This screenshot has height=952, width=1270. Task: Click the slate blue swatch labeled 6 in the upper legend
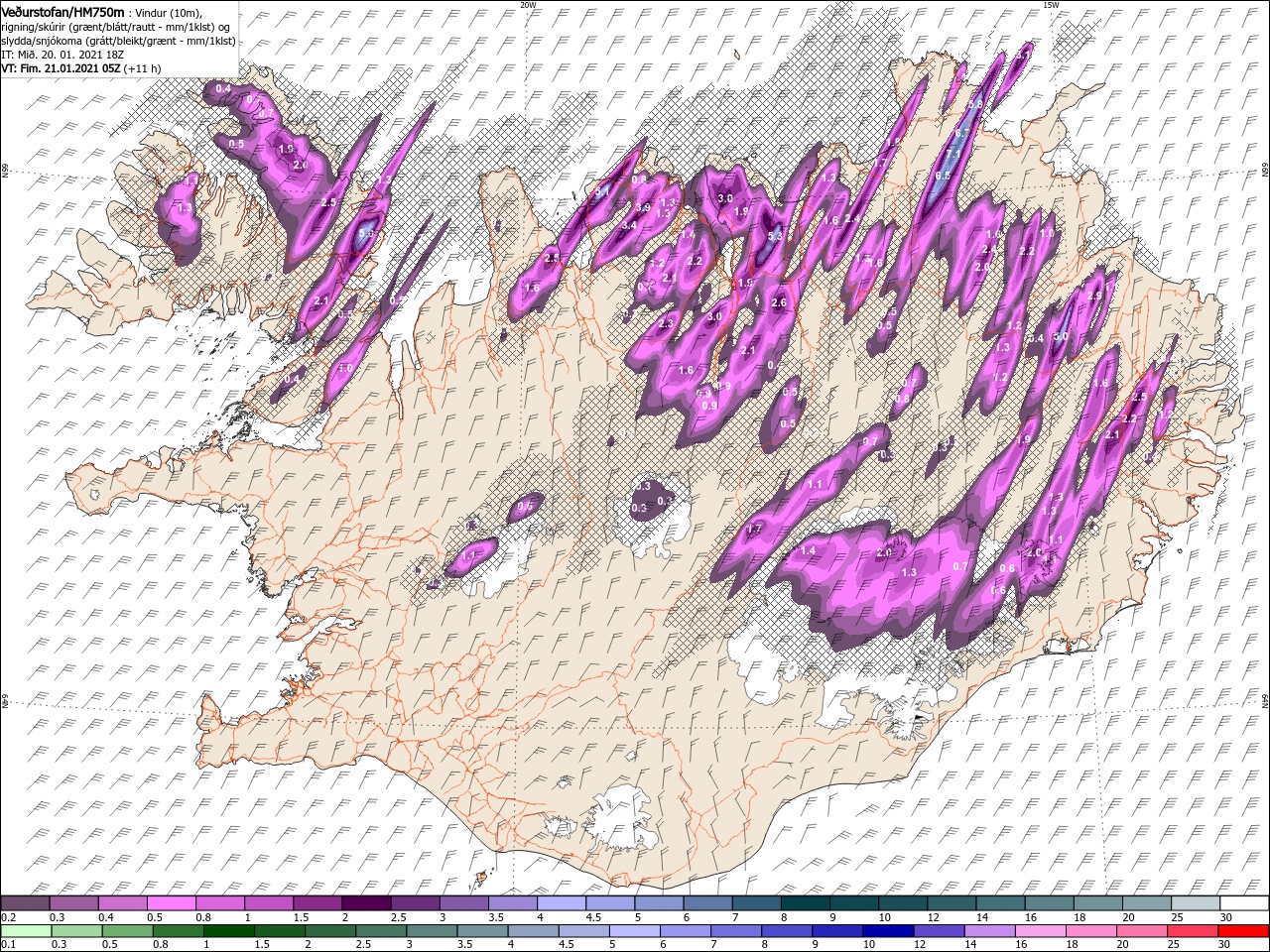[709, 903]
